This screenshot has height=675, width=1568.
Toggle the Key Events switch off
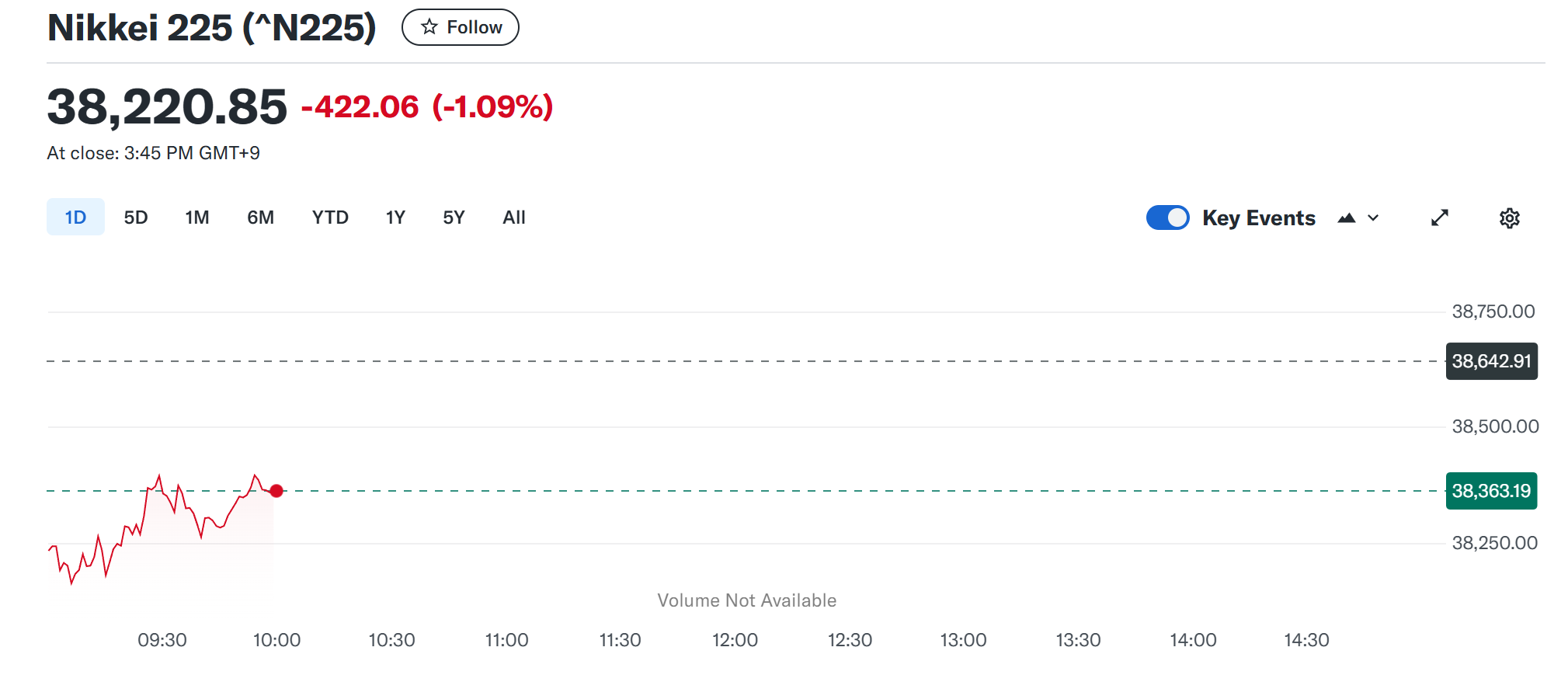[1167, 217]
